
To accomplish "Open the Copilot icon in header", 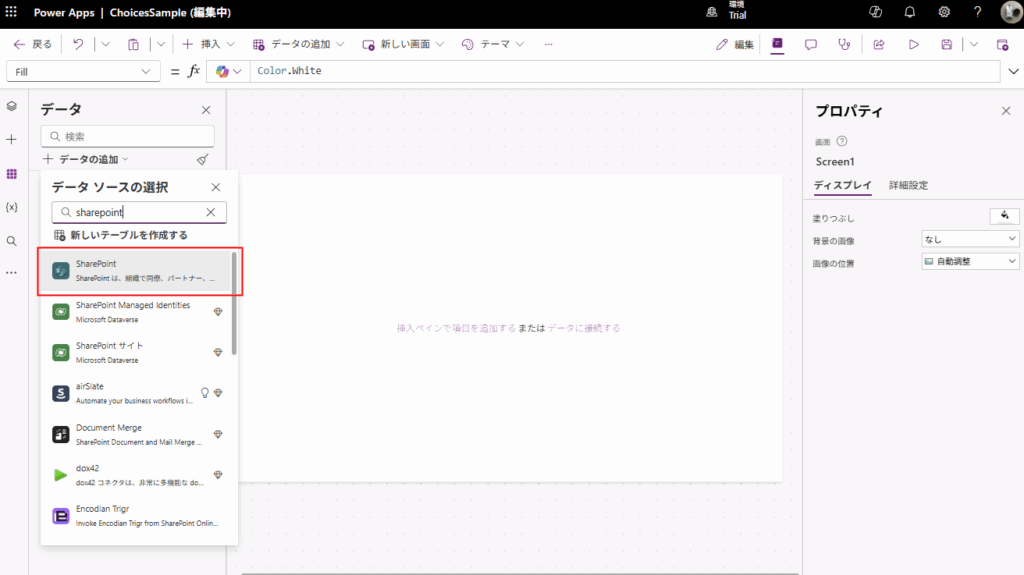I will coord(876,12).
